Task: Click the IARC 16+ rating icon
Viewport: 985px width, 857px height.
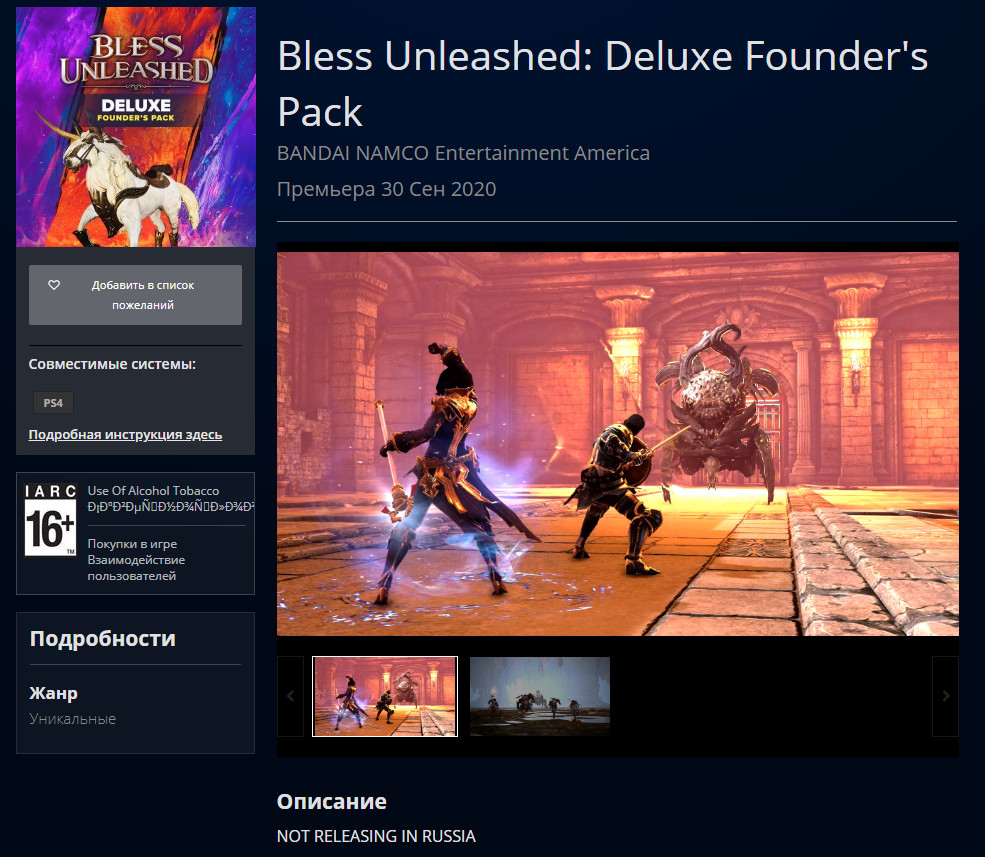Action: pyautogui.click(x=50, y=520)
